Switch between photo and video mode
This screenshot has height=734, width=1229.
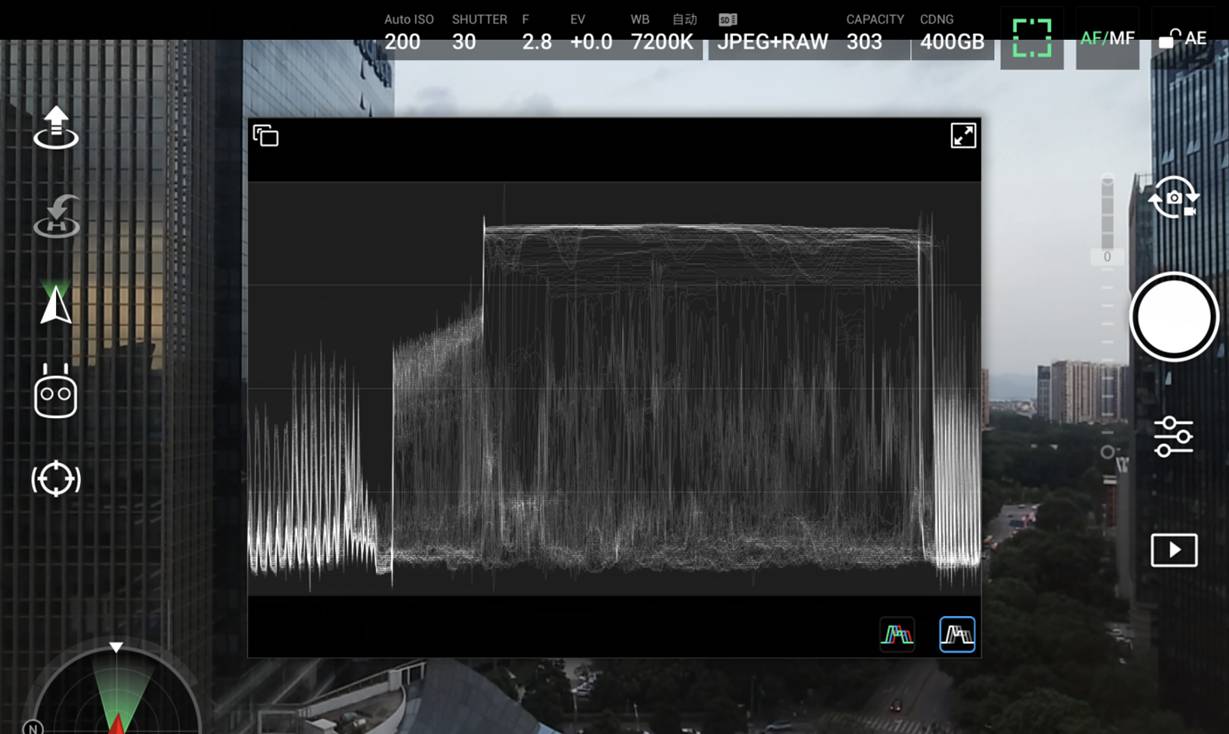click(1173, 200)
